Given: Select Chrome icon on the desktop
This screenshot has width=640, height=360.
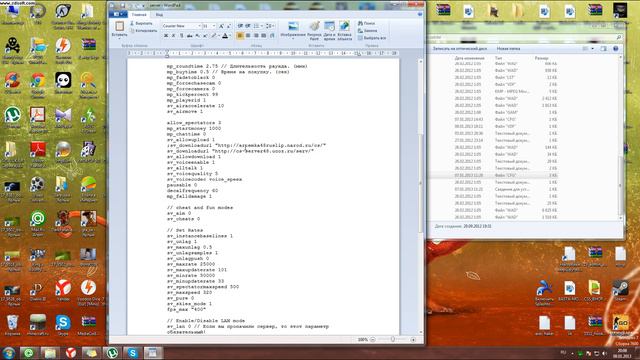Looking at the screenshot, I should 38,84.
